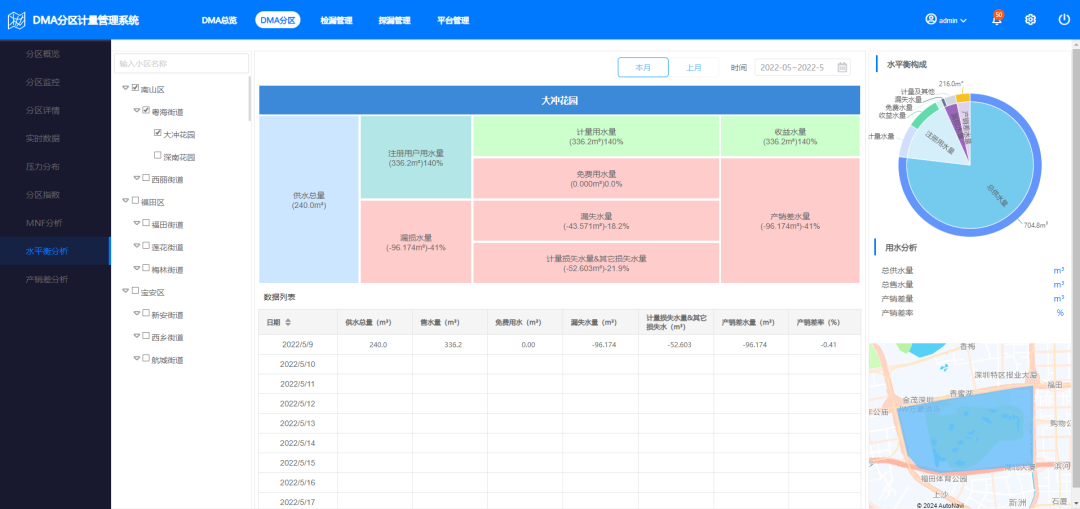Click the 2022/5/13 row date
The width and height of the screenshot is (1080, 509).
pos(298,423)
